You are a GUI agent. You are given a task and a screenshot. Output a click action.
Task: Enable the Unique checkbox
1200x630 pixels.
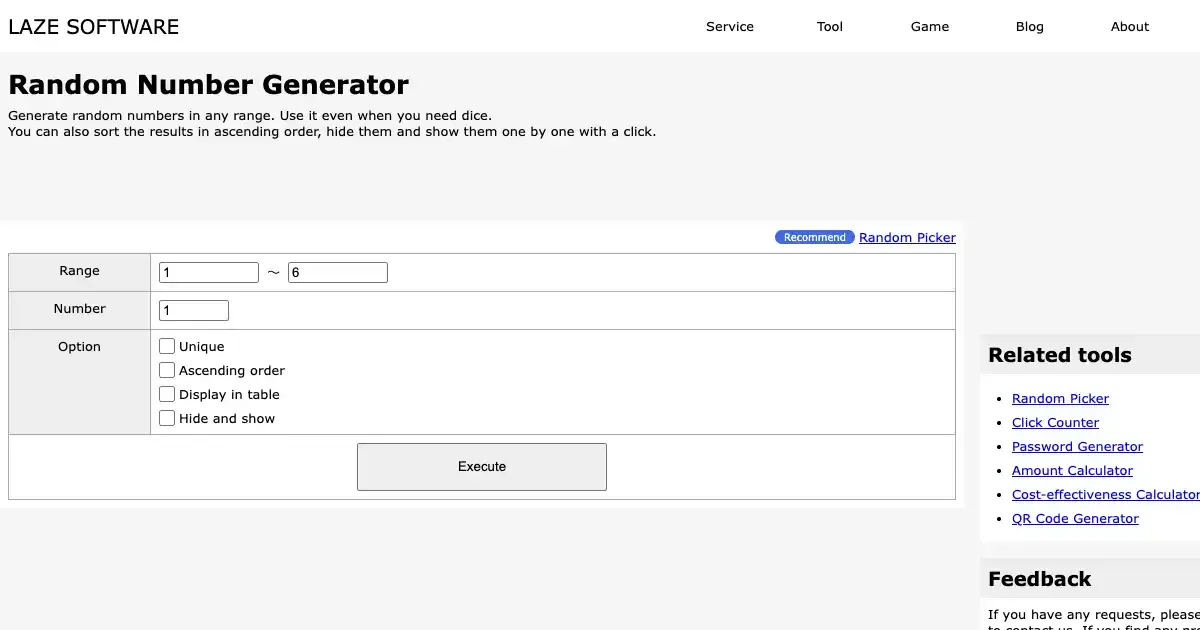coord(167,346)
